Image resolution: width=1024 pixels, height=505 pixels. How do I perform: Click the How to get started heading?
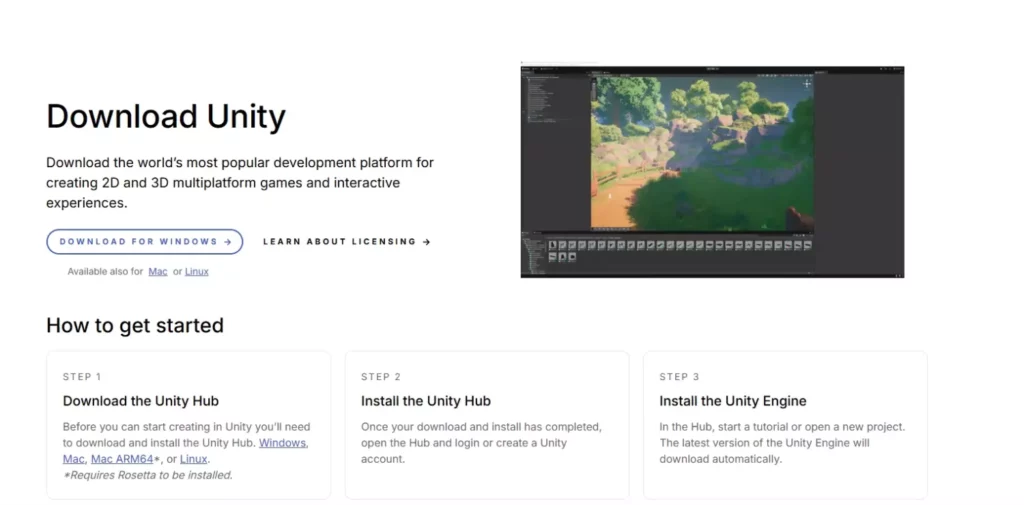point(135,325)
